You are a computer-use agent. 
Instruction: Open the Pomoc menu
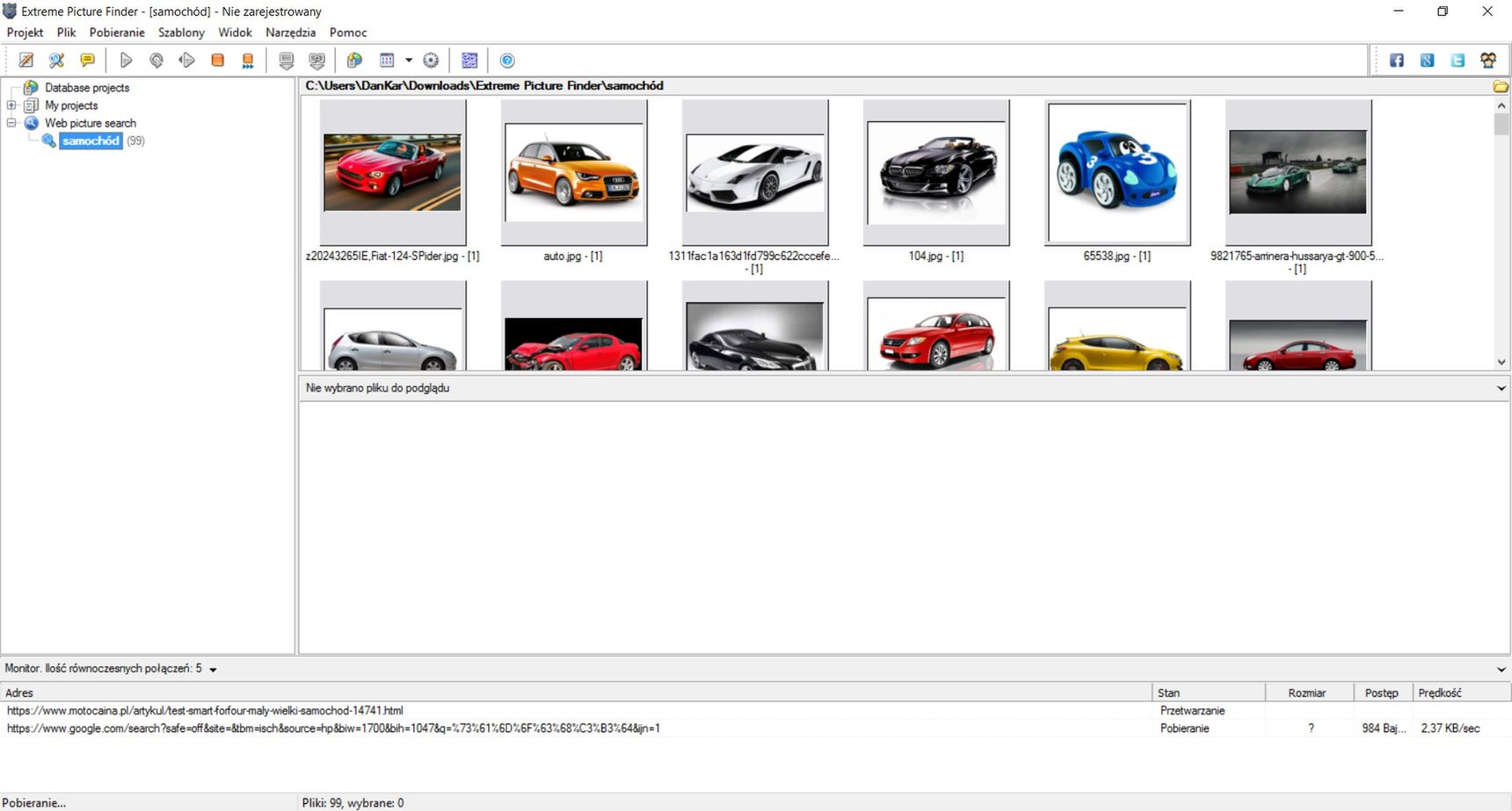click(x=348, y=33)
